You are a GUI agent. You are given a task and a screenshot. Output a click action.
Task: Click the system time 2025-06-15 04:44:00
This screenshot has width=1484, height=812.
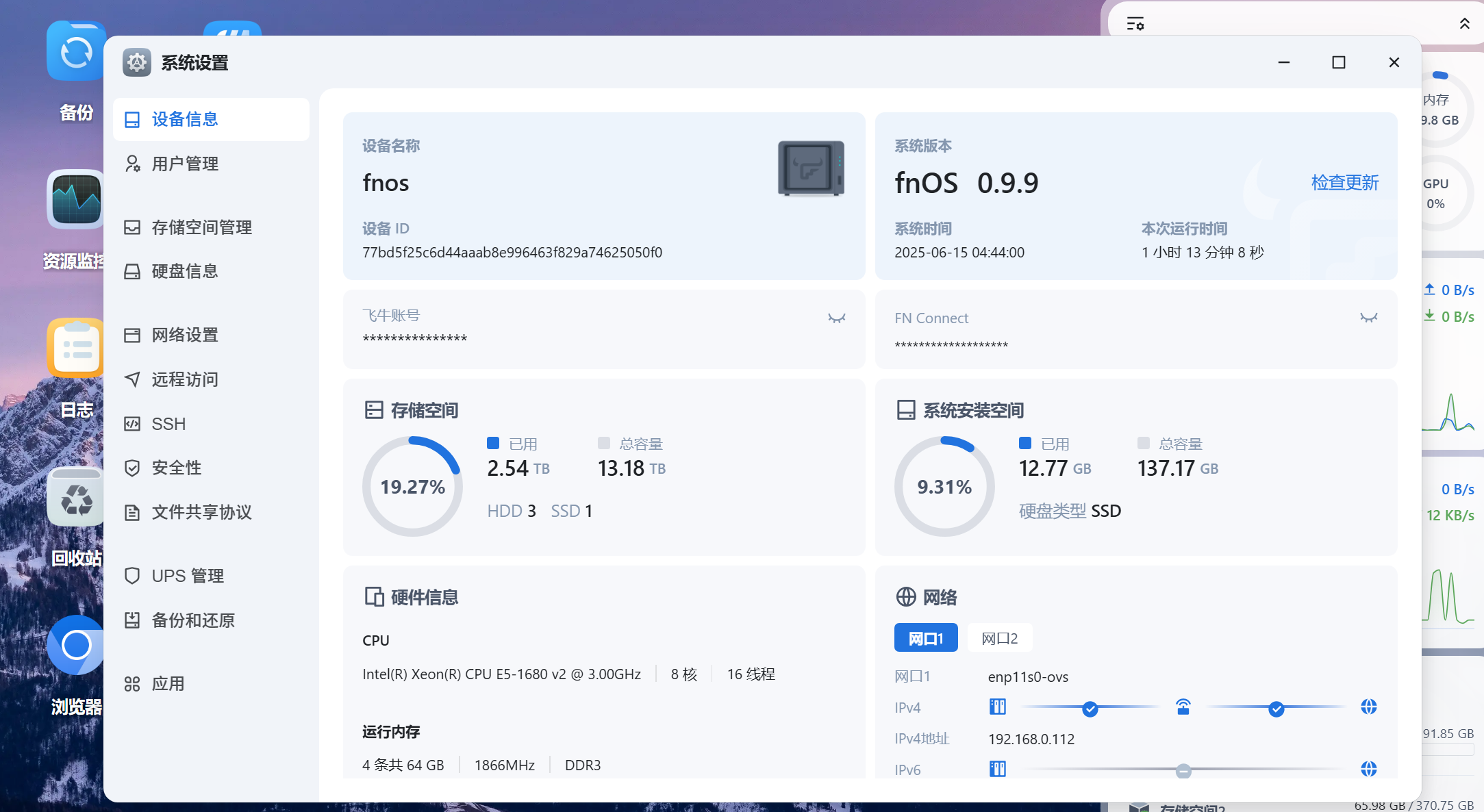(x=959, y=253)
